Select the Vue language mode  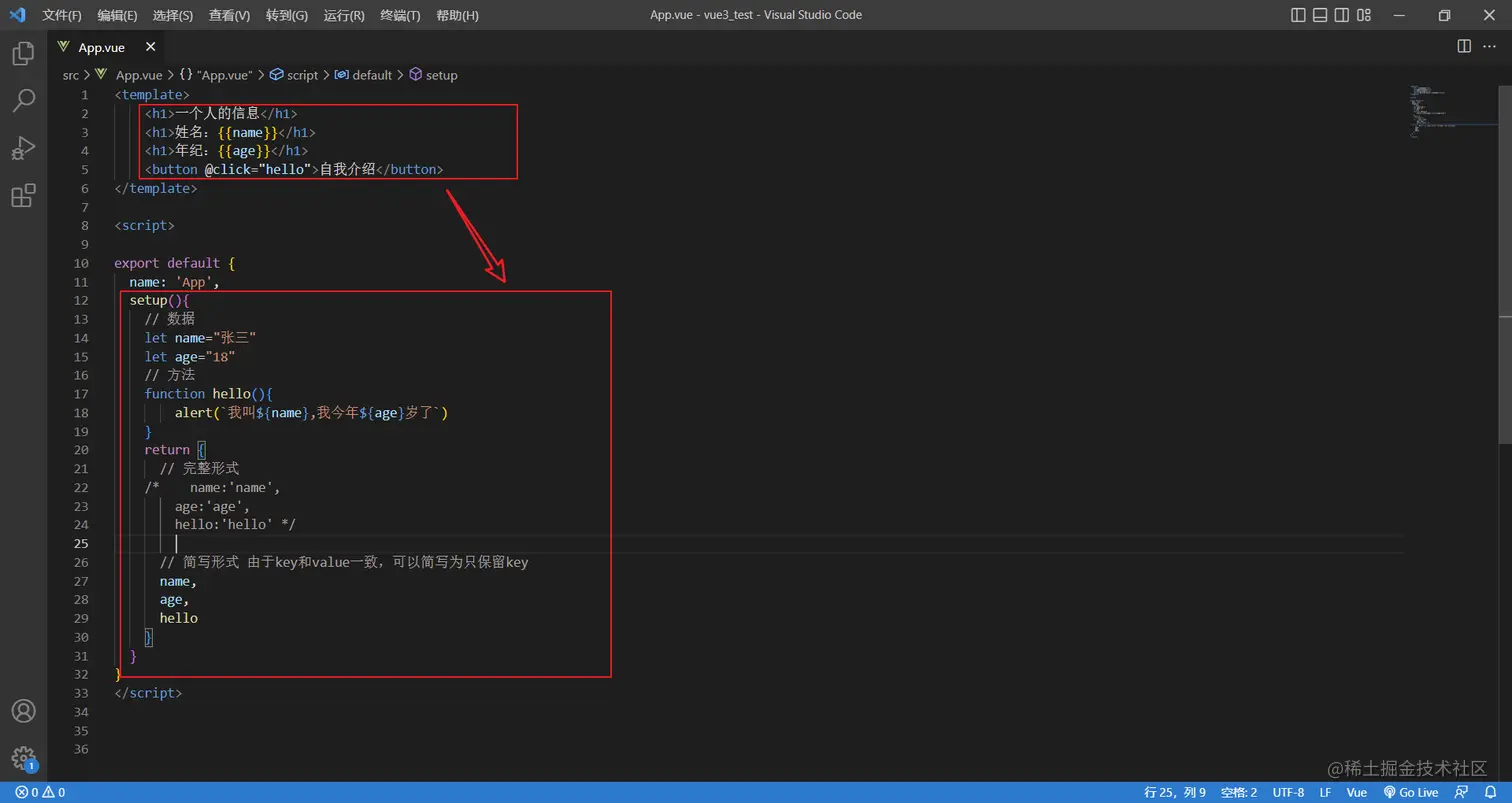(1357, 792)
